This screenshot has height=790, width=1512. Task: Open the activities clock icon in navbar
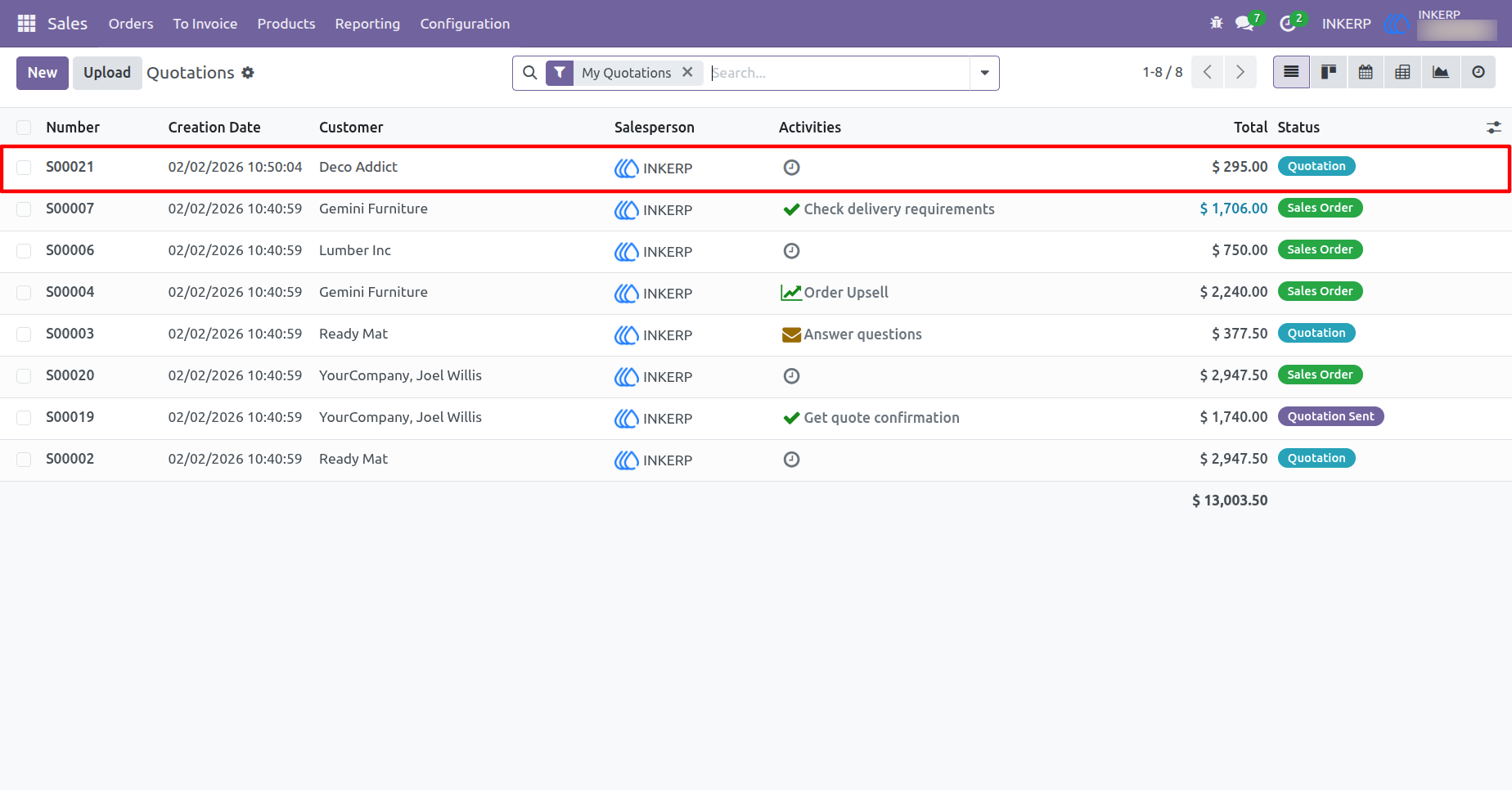pos(1288,24)
